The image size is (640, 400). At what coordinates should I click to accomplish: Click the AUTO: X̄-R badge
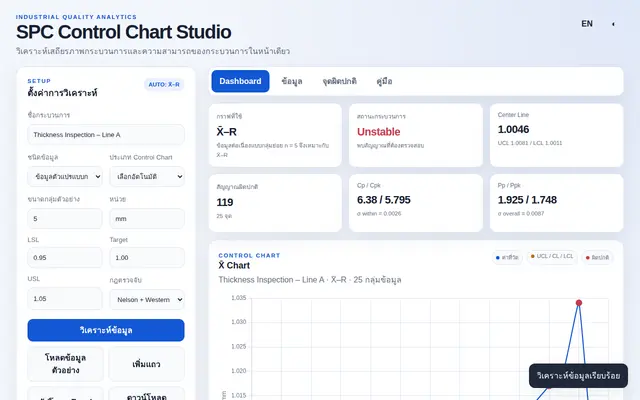pyautogui.click(x=164, y=84)
